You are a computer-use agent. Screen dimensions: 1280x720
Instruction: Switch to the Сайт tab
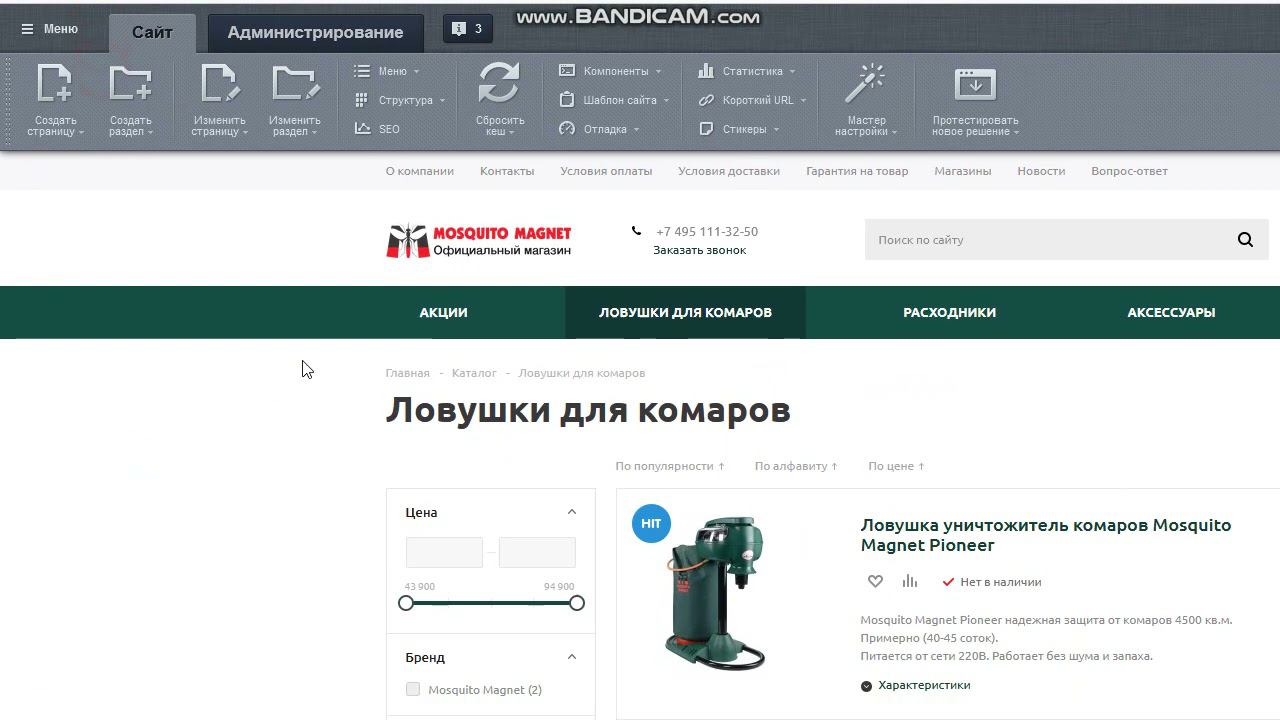coord(152,33)
